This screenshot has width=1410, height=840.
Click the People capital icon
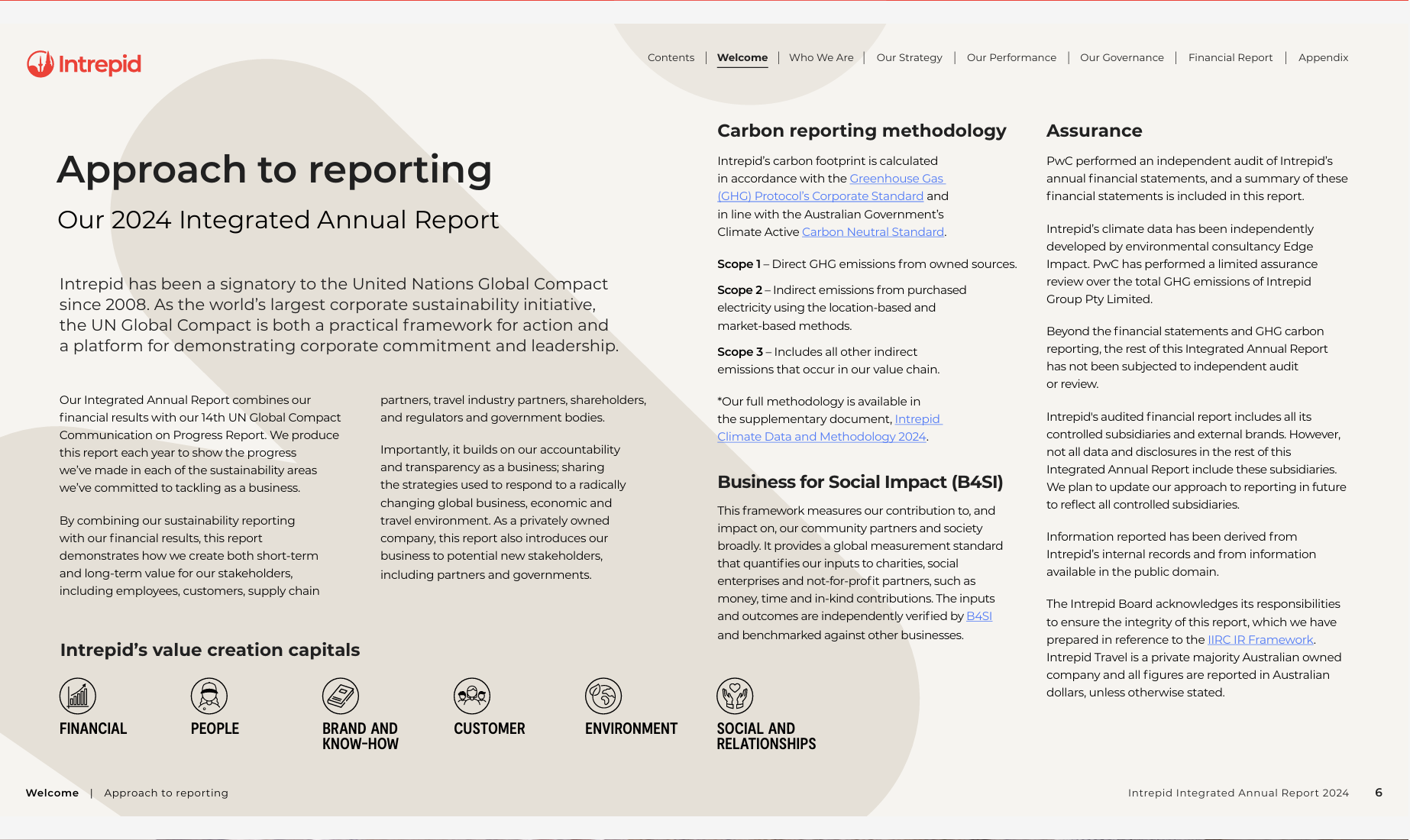209,696
